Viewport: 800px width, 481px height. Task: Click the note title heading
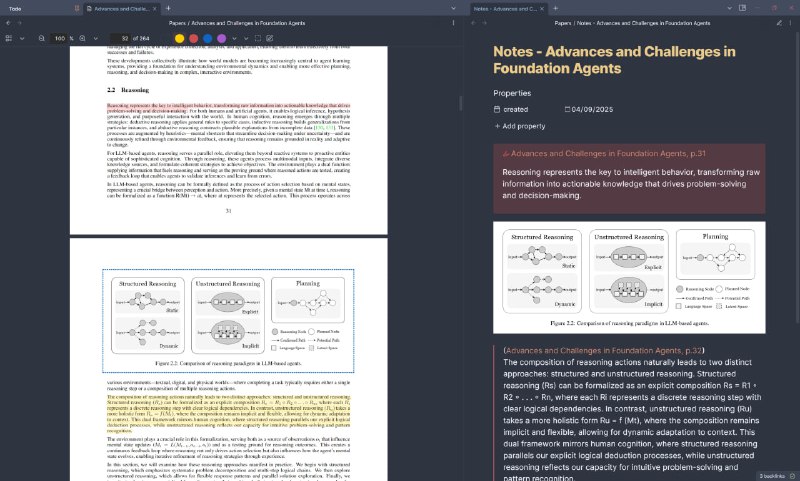[x=614, y=60]
